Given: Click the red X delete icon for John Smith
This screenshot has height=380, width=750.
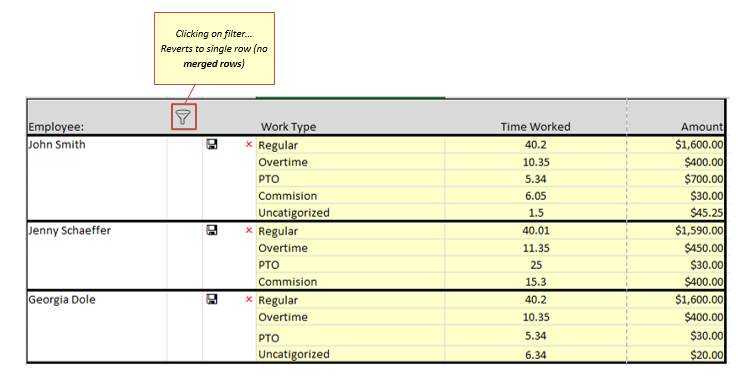Looking at the screenshot, I should pos(249,144).
